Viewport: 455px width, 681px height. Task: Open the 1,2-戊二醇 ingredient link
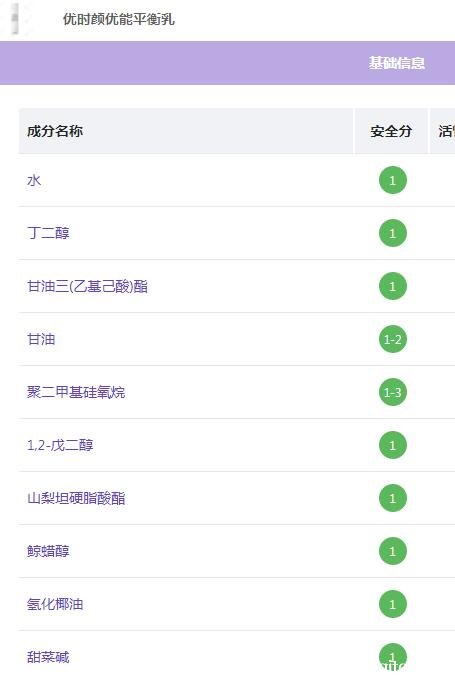point(60,445)
